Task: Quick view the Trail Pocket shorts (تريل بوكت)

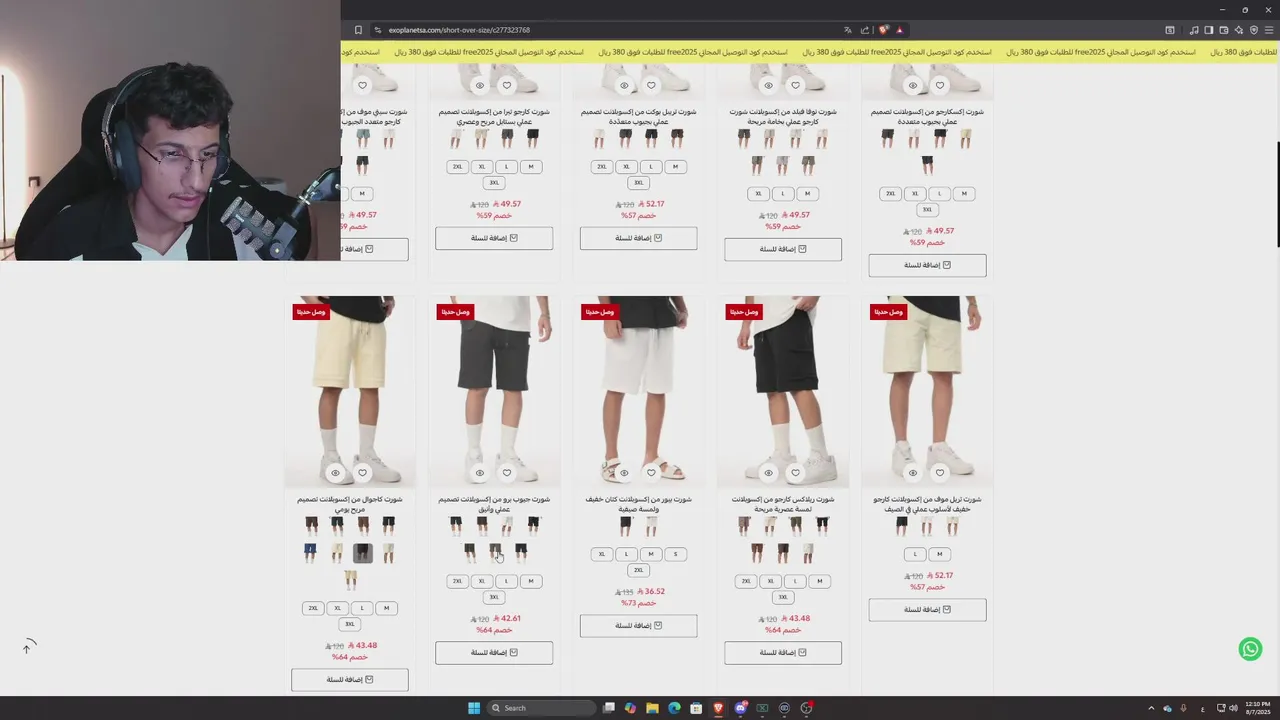Action: click(x=624, y=85)
